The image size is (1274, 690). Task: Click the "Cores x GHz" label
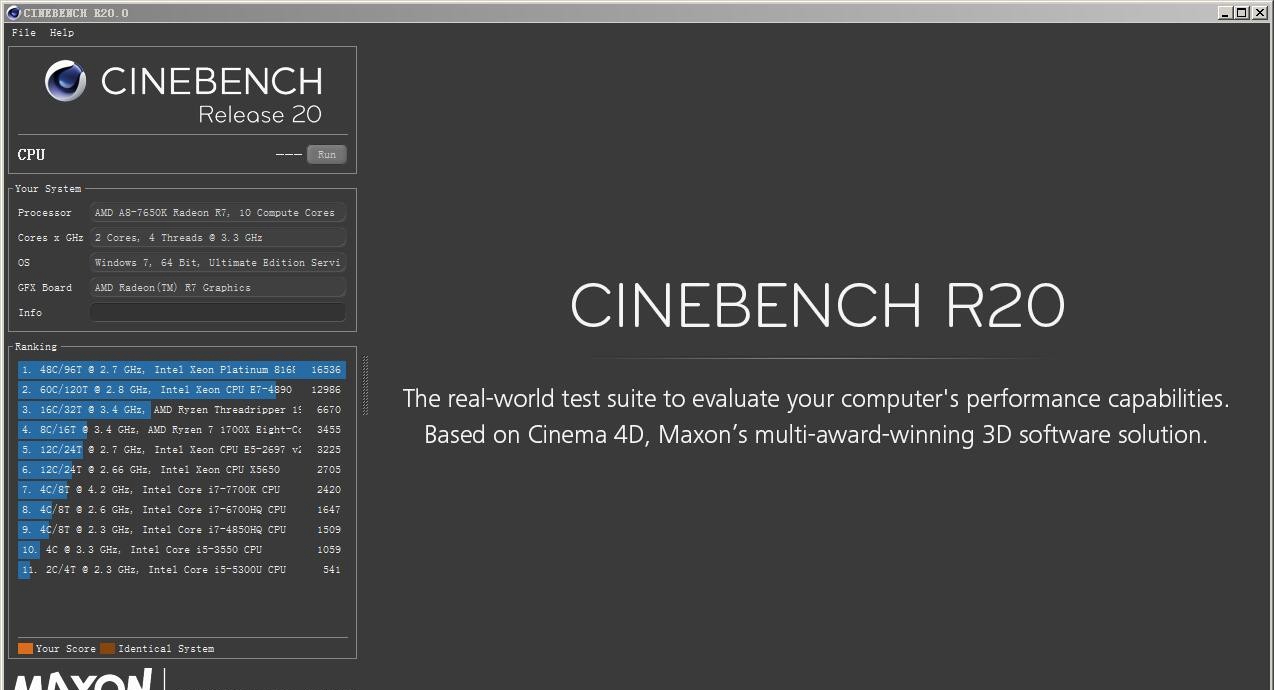(51, 238)
